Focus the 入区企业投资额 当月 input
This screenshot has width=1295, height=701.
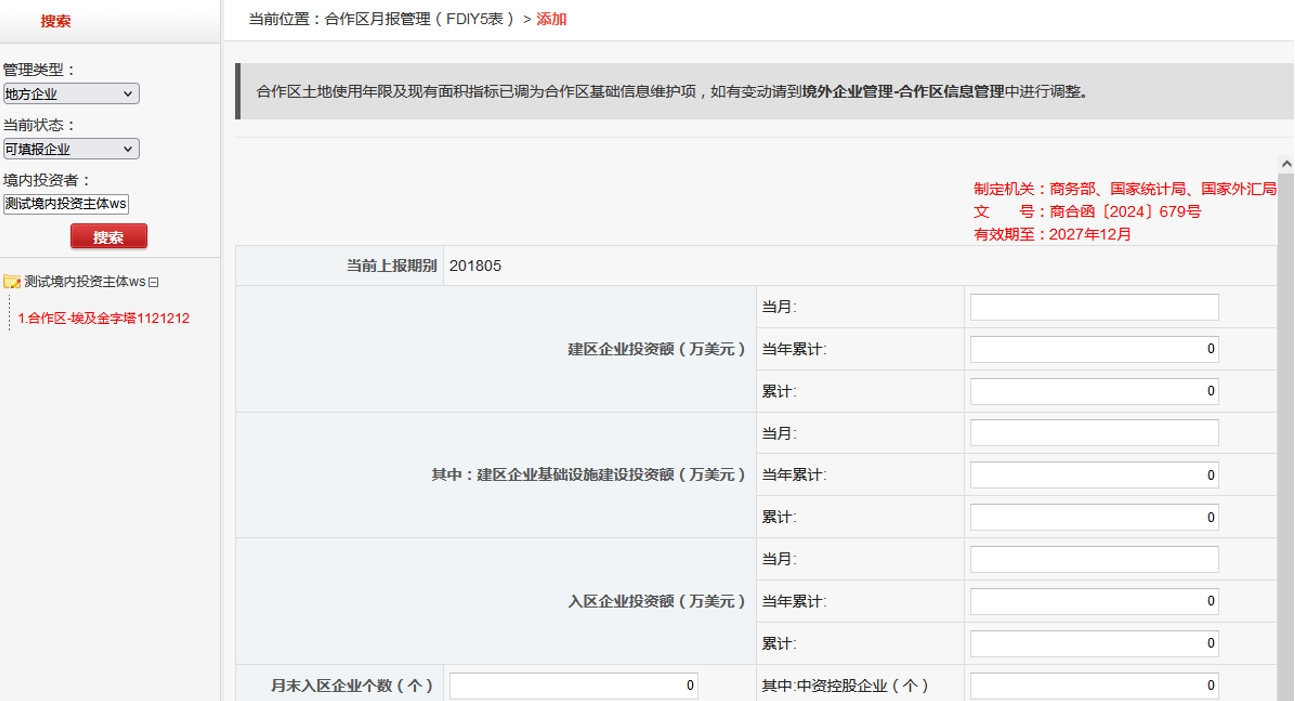1094,559
